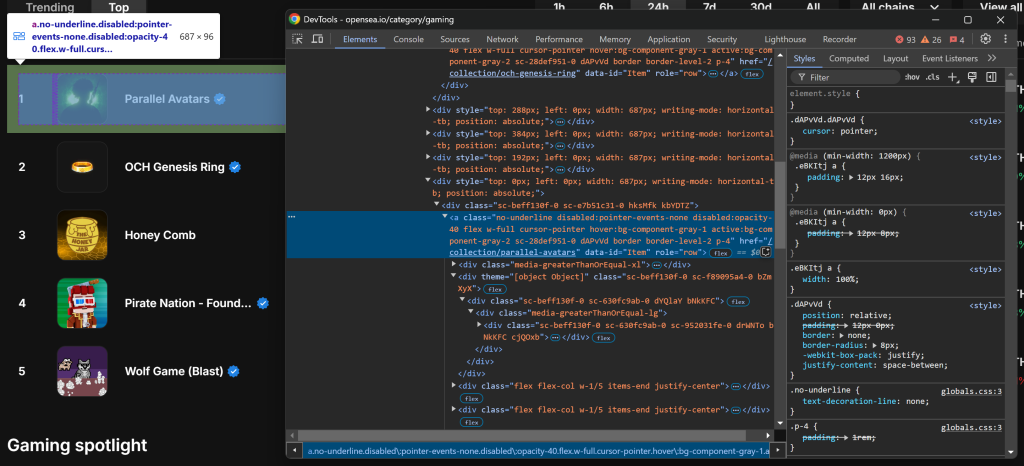
Task: Toggle the :hov element state button
Action: click(911, 77)
